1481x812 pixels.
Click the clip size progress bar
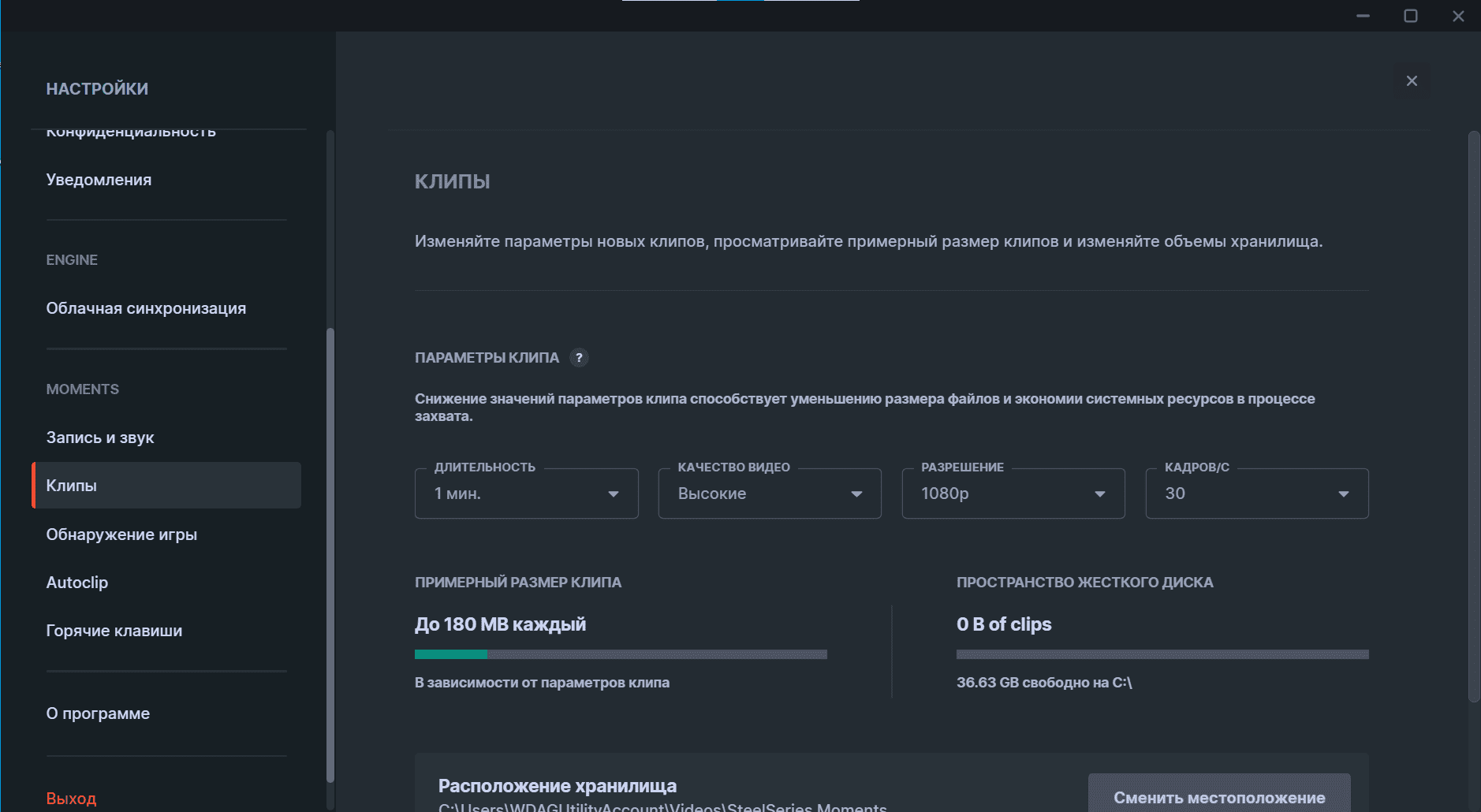pyautogui.click(x=621, y=654)
